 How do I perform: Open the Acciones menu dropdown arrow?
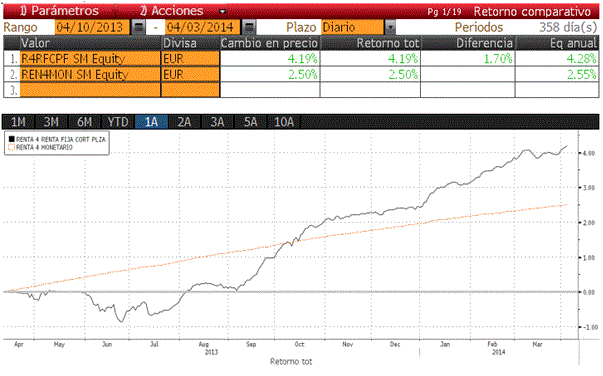[x=222, y=12]
